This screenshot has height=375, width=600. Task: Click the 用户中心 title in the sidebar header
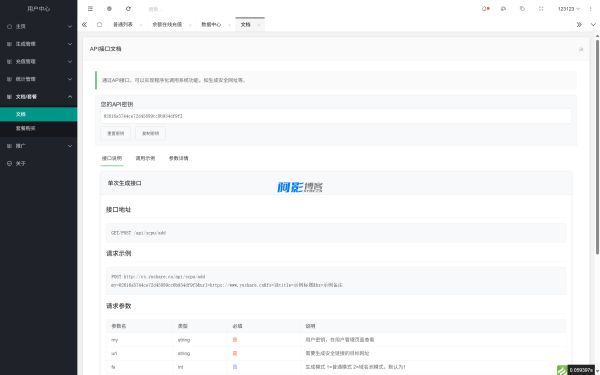38,9
